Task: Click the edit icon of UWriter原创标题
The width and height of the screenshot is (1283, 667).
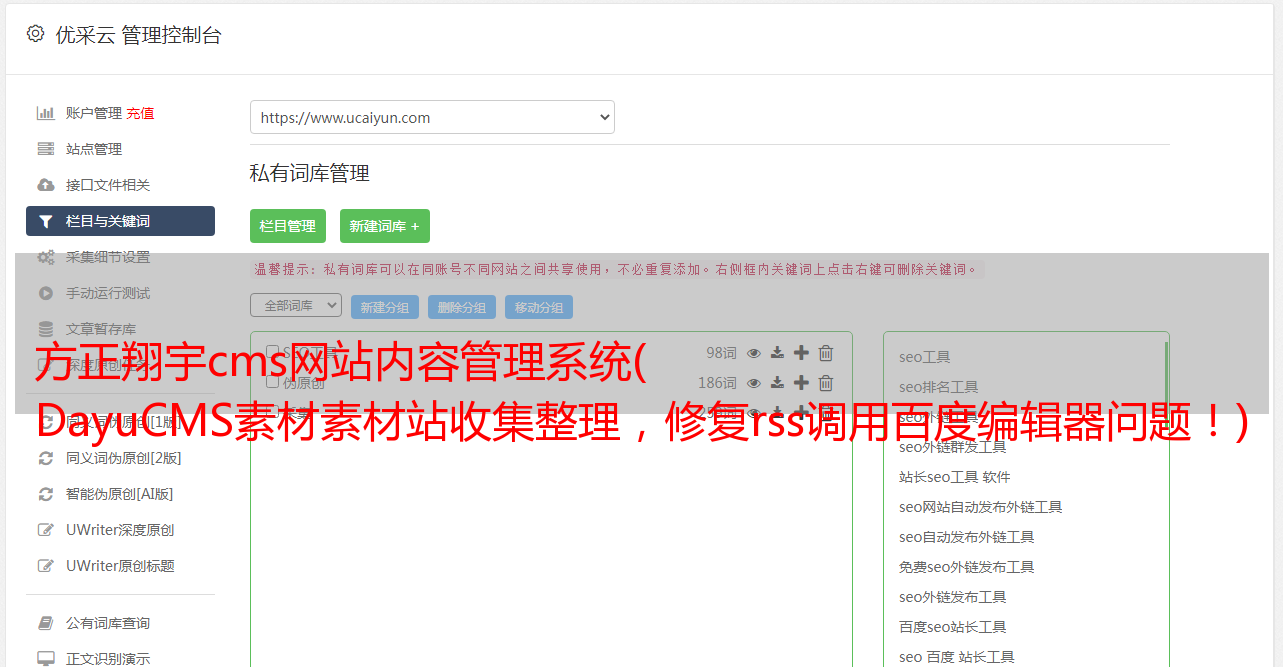Action: pos(46,566)
